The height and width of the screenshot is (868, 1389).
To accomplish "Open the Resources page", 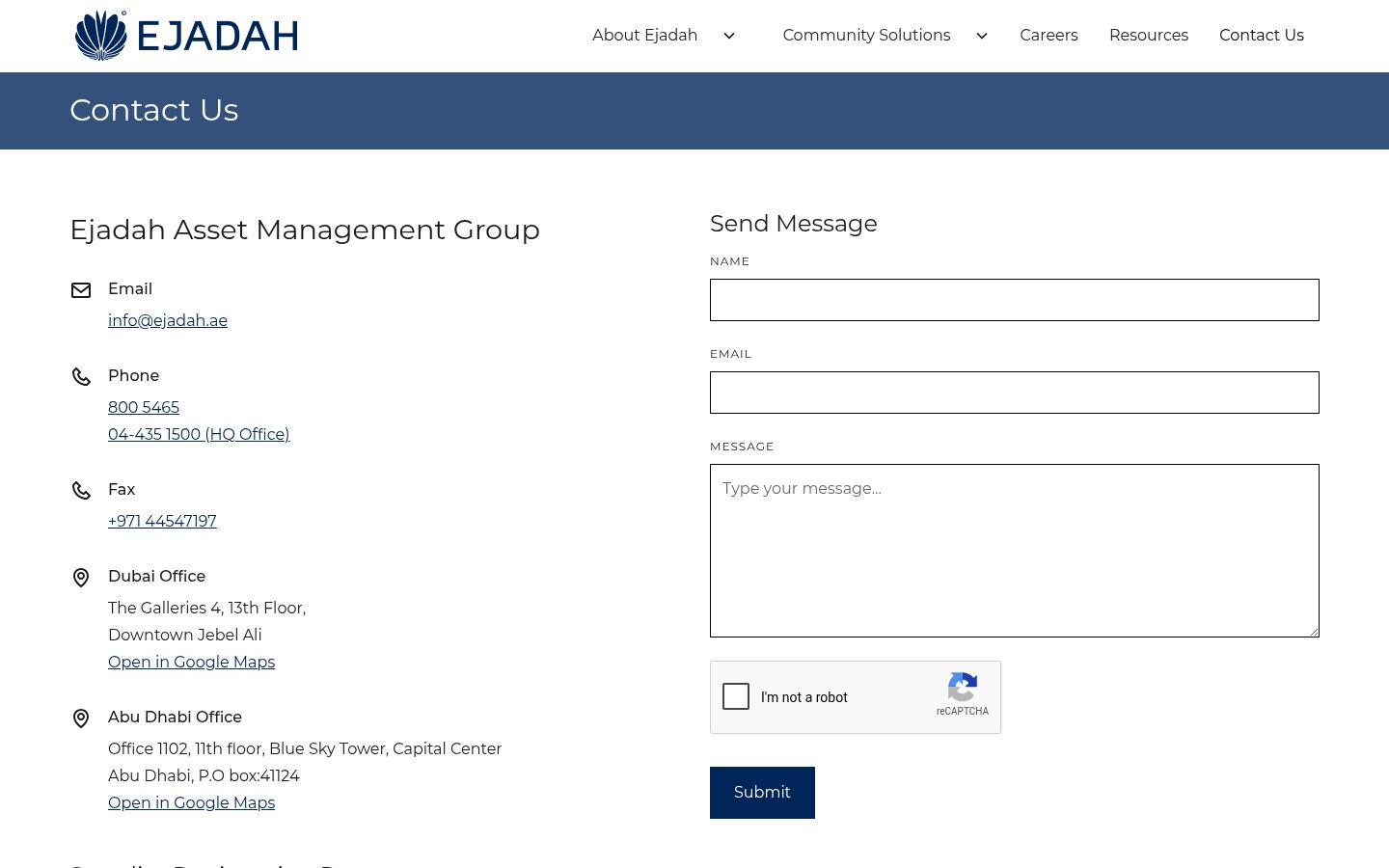I will tap(1149, 35).
